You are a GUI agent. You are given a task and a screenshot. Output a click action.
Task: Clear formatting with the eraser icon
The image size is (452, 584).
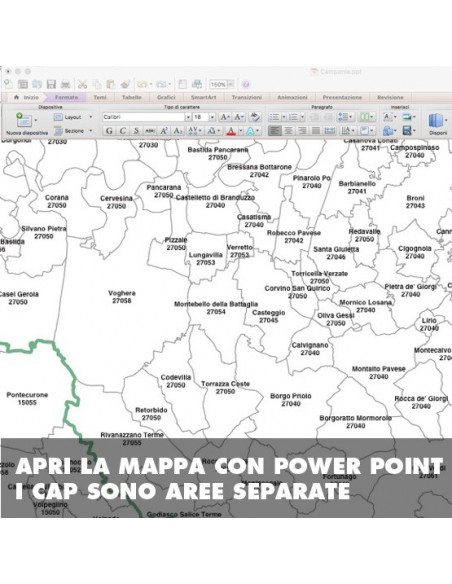[x=255, y=117]
